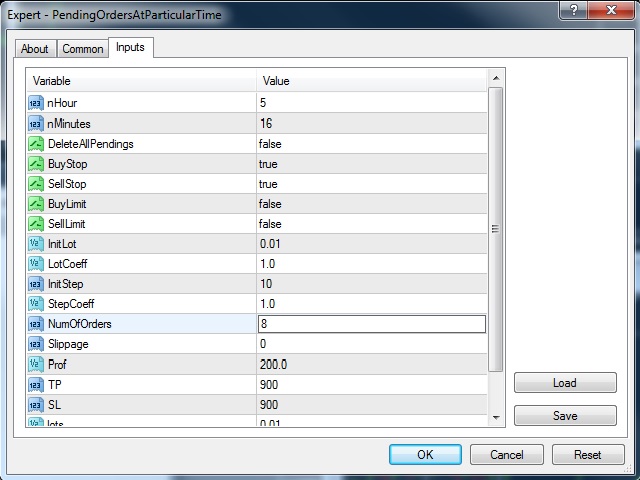640x480 pixels.
Task: Click the icon beside the TP variable
Action: tap(36, 383)
